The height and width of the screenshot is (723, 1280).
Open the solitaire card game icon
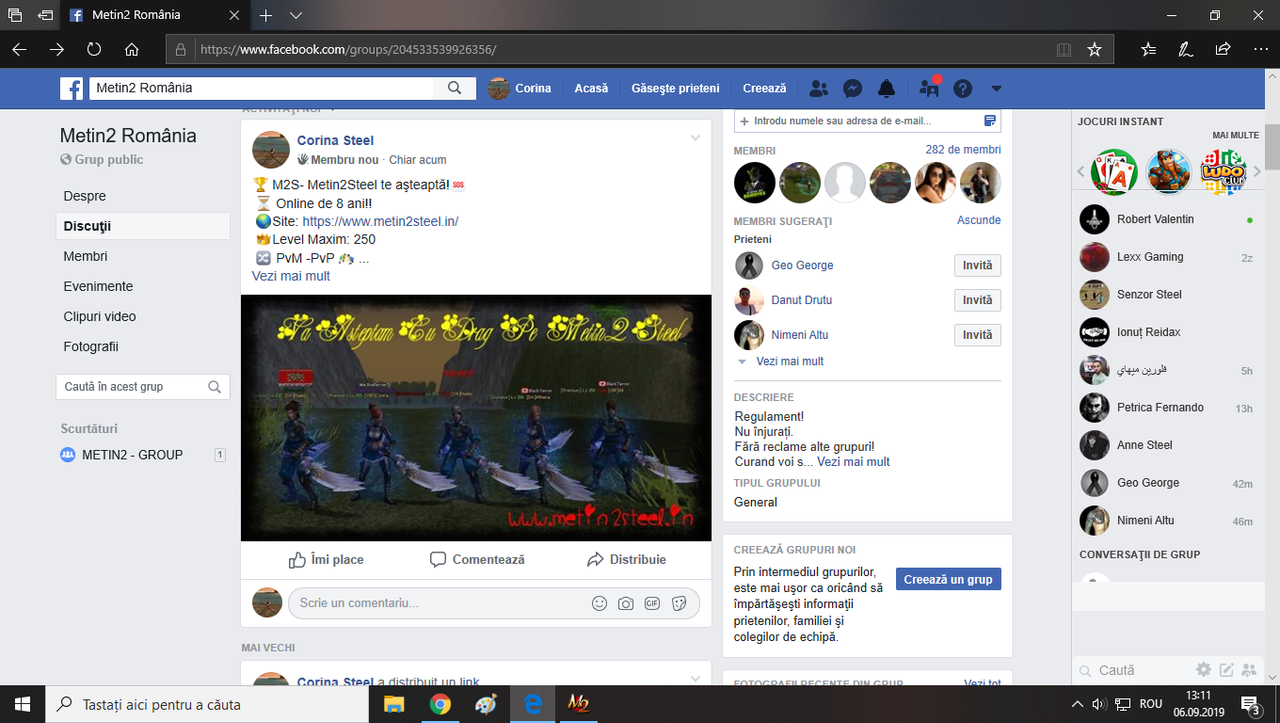pyautogui.click(x=1114, y=172)
